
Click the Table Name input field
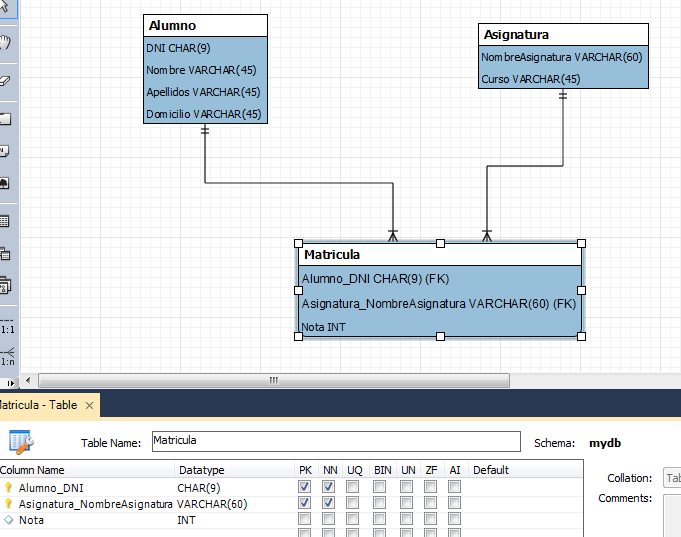(x=335, y=441)
